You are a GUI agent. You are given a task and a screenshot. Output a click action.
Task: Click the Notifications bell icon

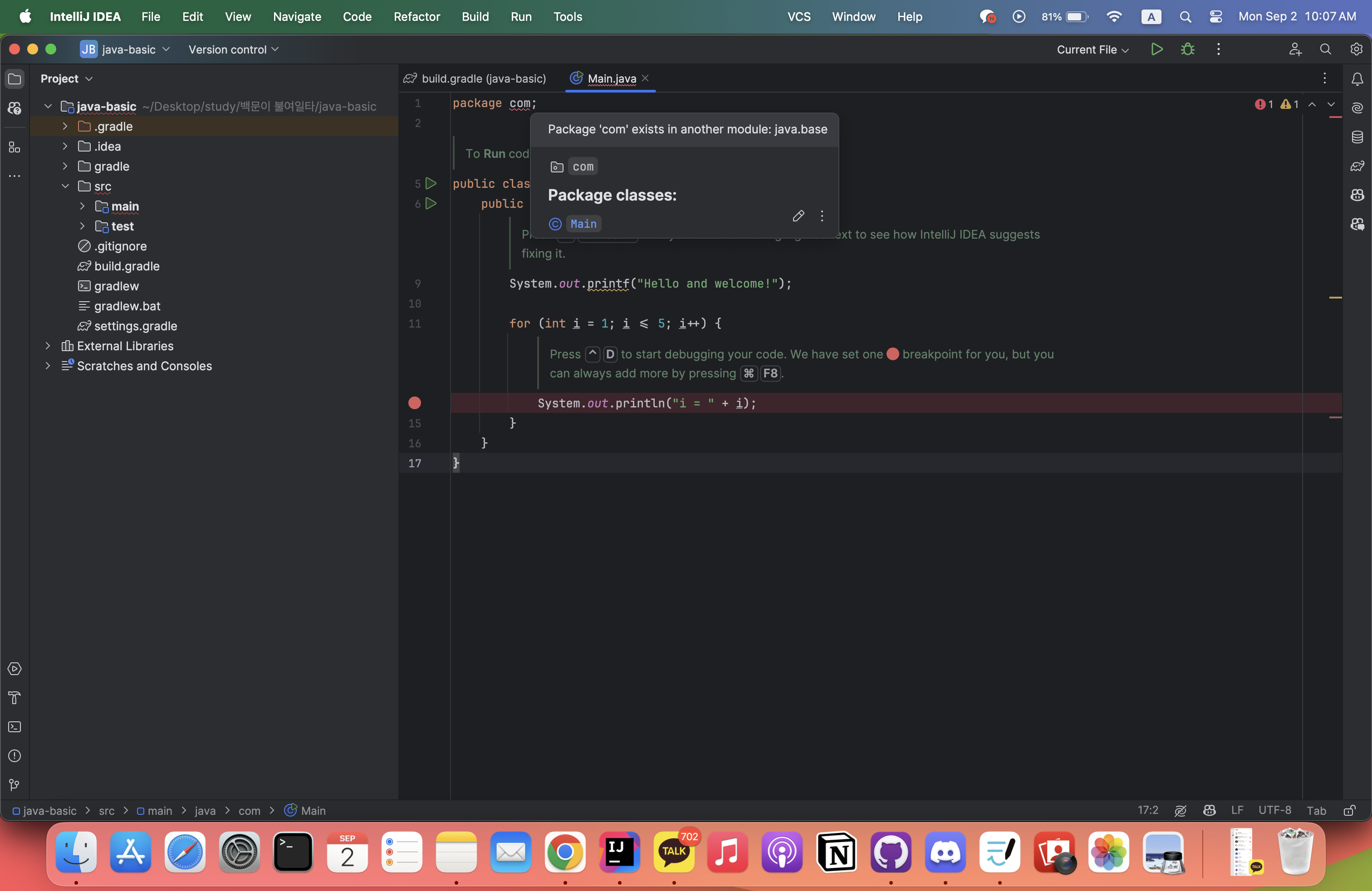point(1357,78)
